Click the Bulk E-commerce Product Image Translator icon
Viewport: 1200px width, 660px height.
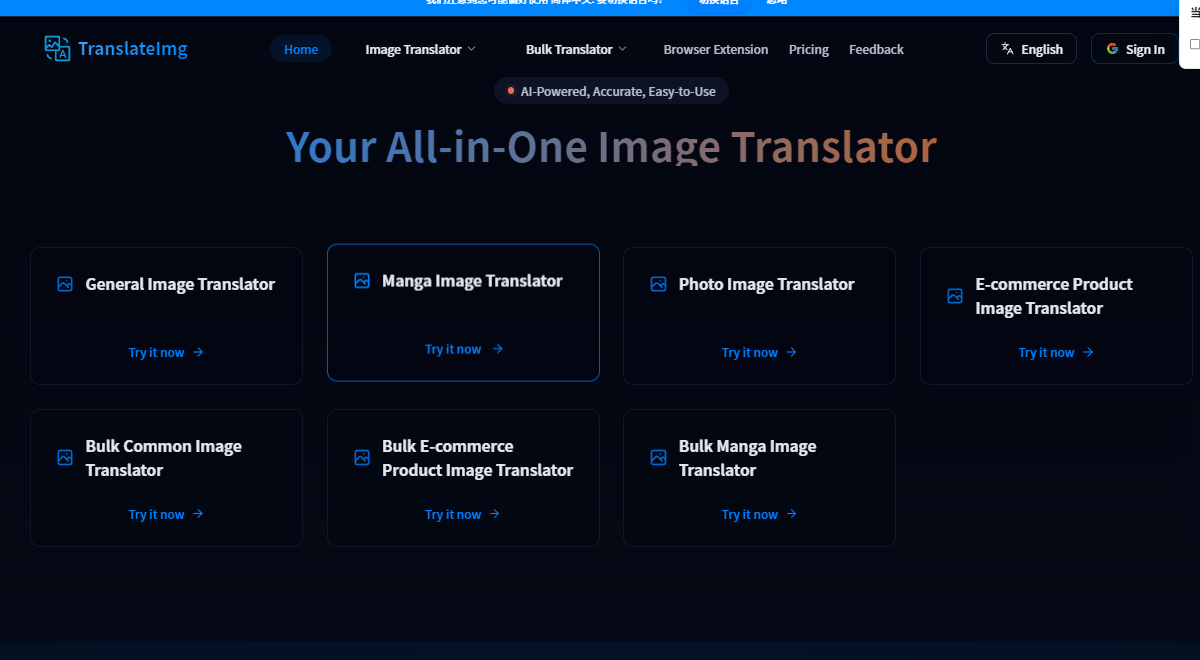click(362, 458)
